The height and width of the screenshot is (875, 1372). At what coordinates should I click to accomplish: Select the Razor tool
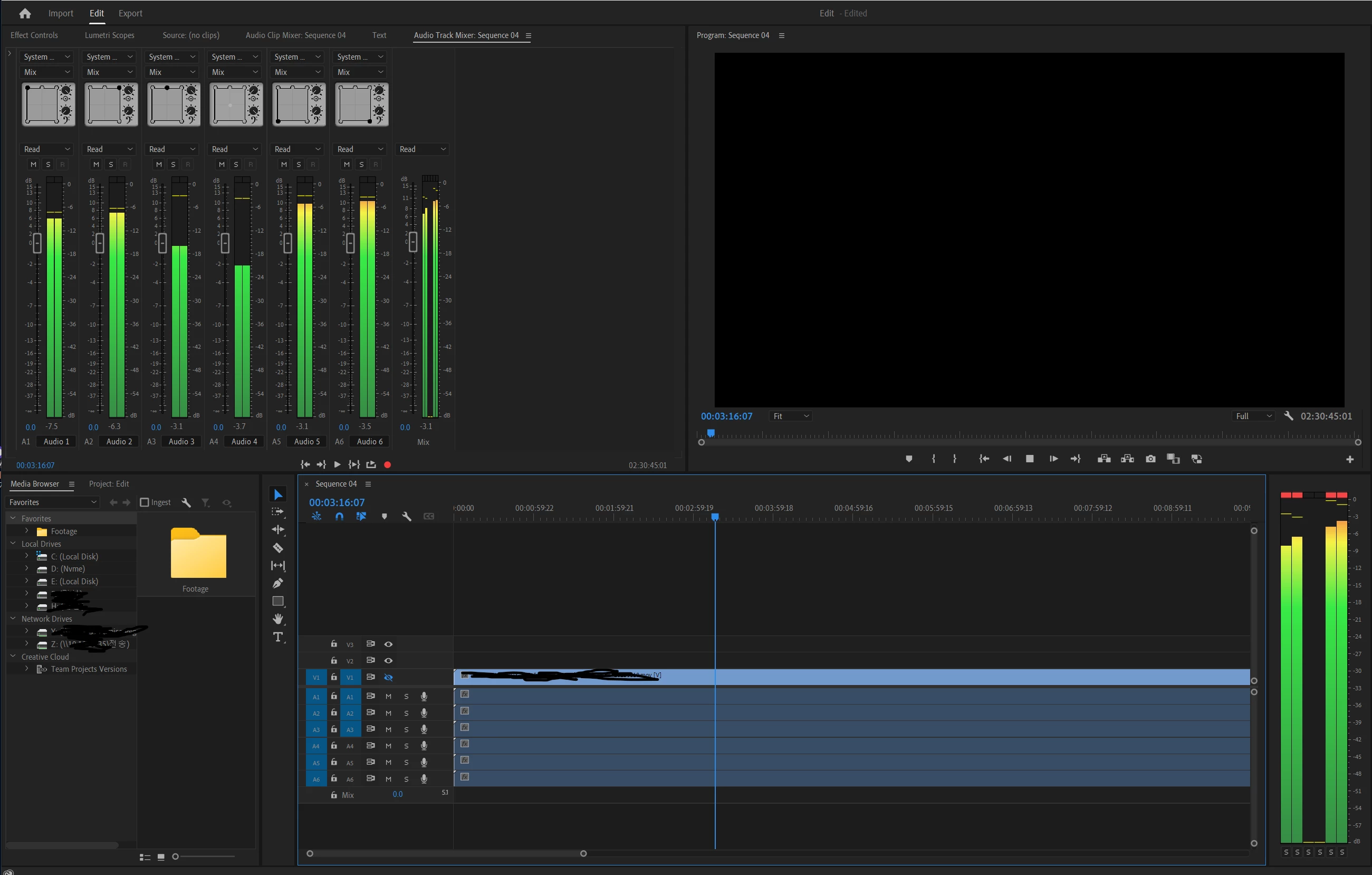tap(278, 548)
